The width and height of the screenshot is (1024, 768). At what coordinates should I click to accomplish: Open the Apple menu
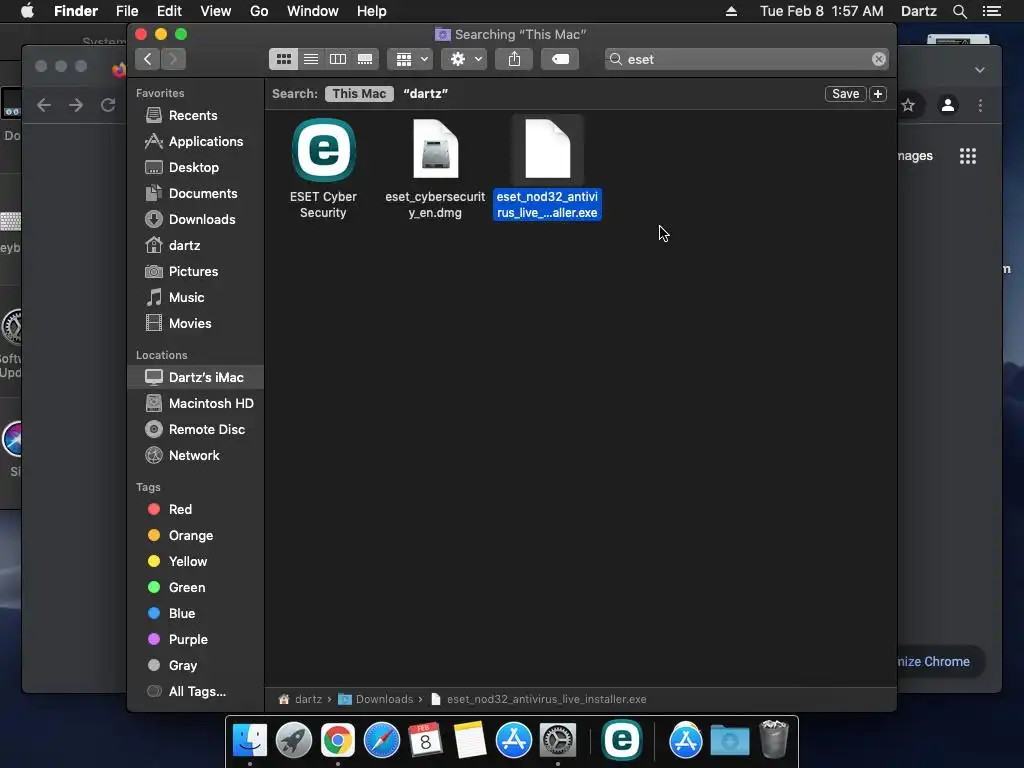27,11
